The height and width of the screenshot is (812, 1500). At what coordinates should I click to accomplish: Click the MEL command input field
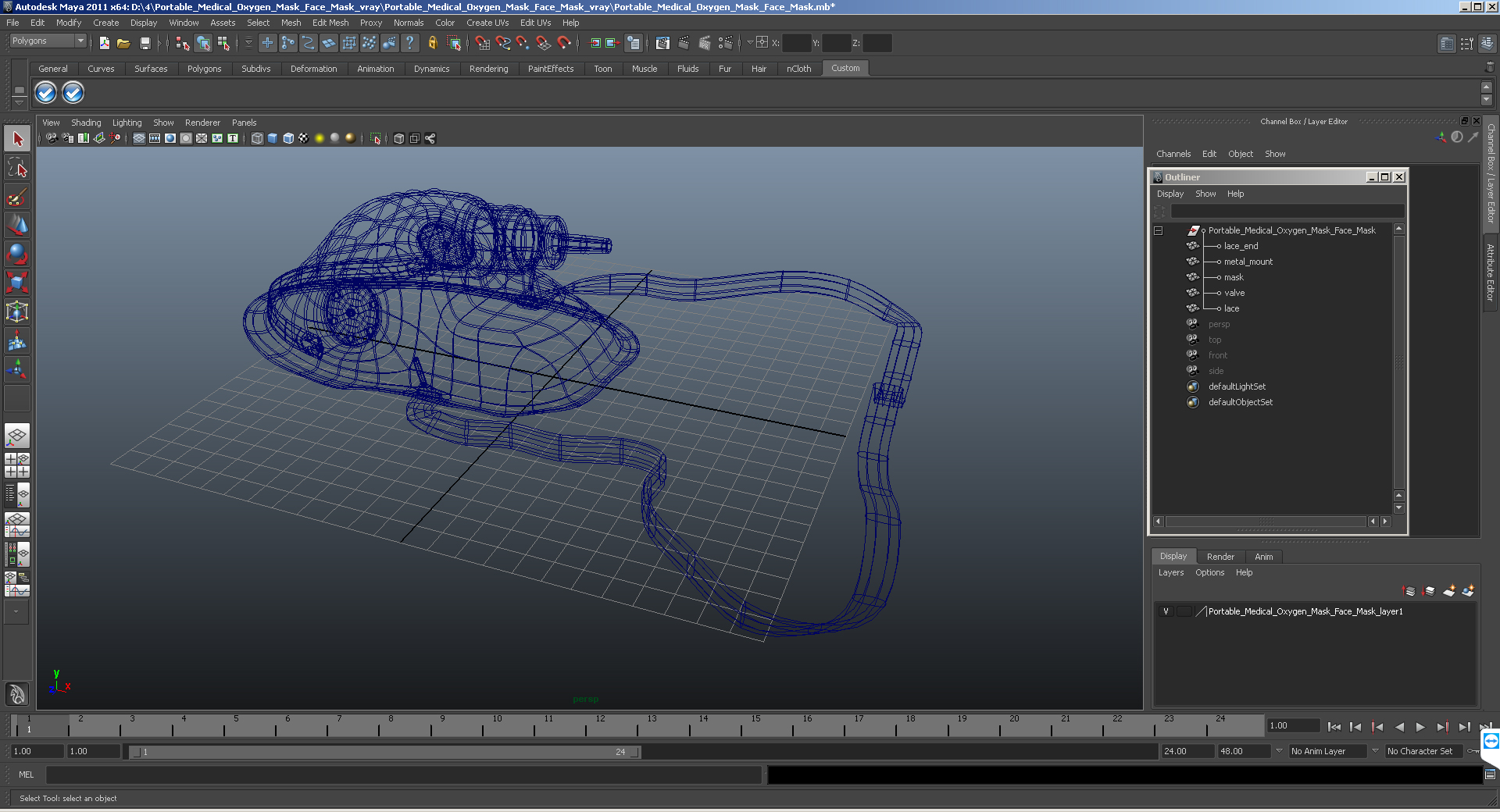click(403, 775)
